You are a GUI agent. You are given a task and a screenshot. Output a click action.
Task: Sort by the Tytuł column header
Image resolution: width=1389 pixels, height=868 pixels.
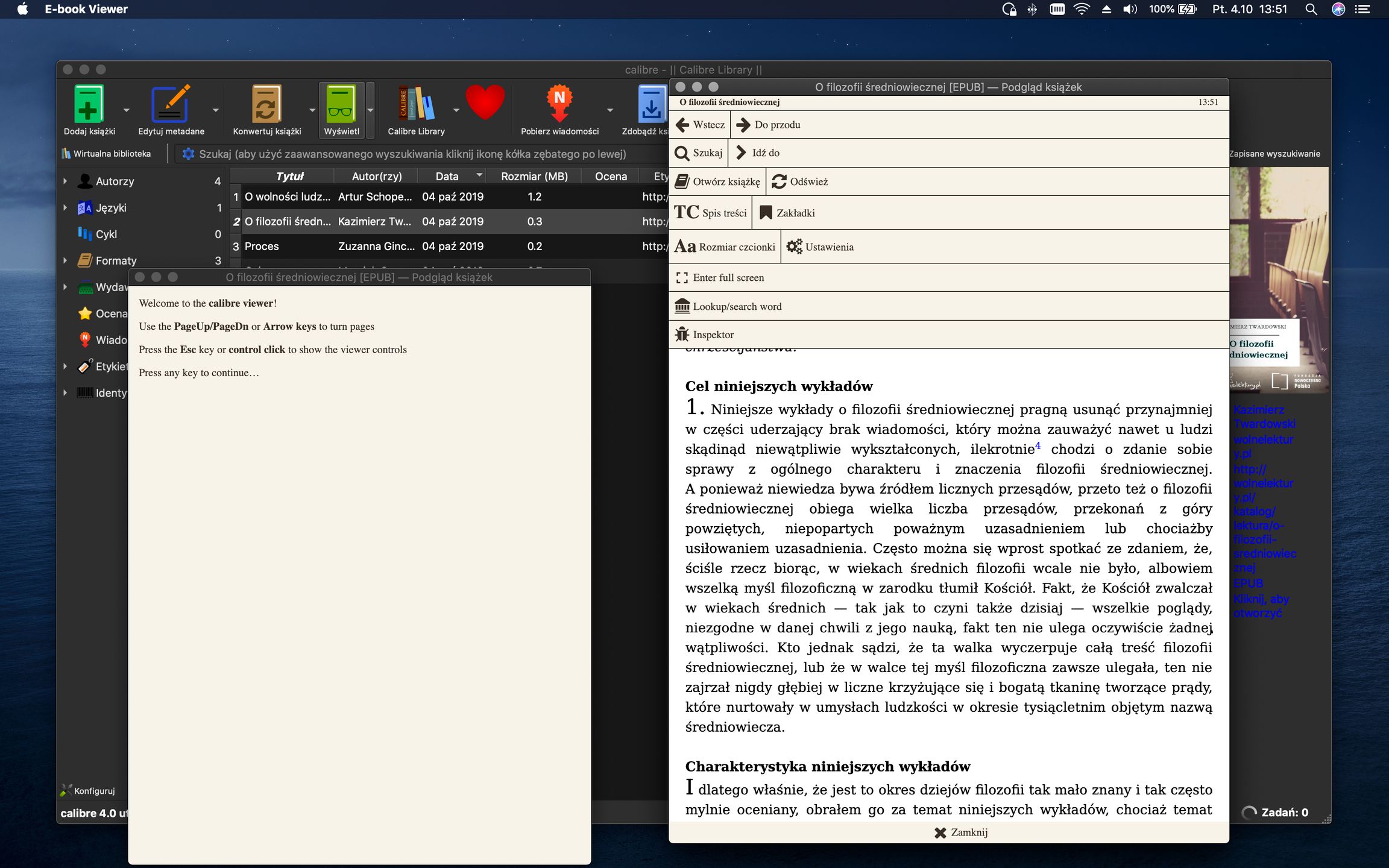(289, 176)
